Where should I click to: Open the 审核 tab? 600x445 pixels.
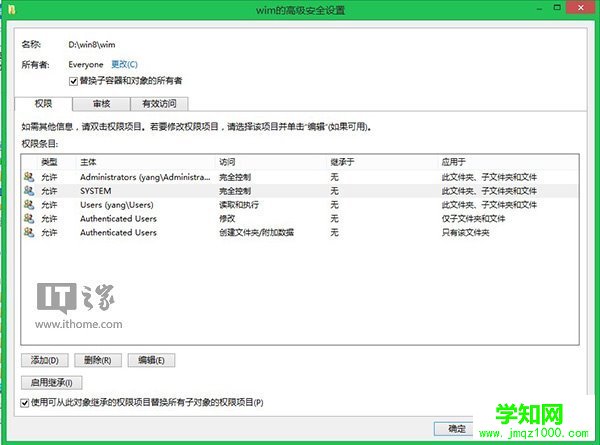[101, 104]
